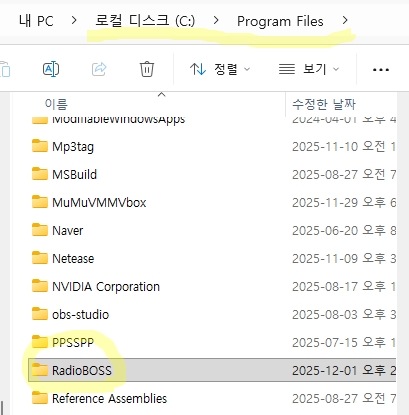Viewport: 409px width, 415px height.
Task: Select the Reference Assemblies folder
Action: click(x=109, y=399)
